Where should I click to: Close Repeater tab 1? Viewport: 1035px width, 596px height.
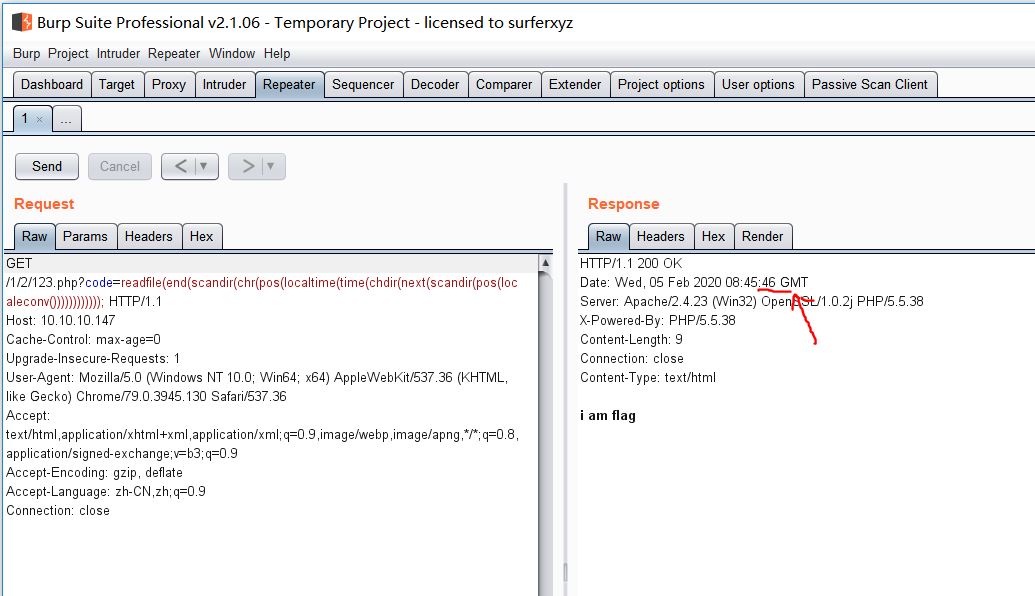click(40, 119)
